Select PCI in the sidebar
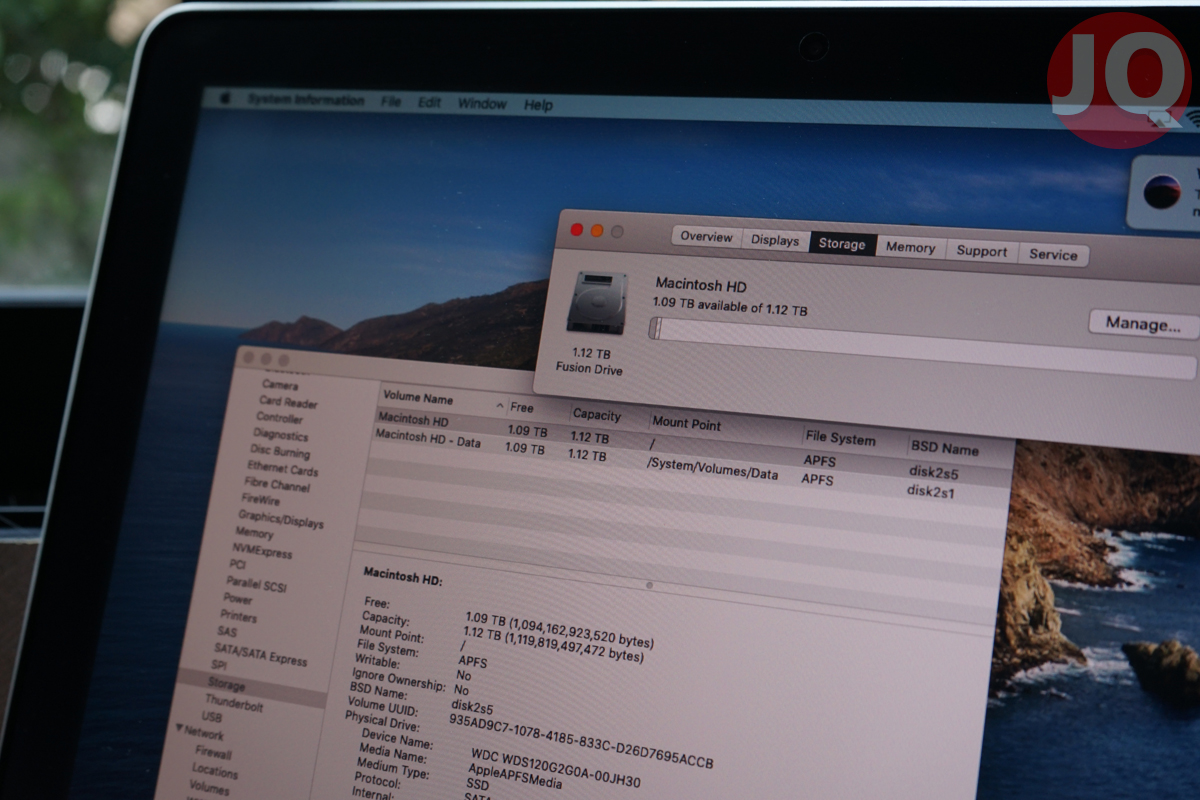 click(237, 565)
